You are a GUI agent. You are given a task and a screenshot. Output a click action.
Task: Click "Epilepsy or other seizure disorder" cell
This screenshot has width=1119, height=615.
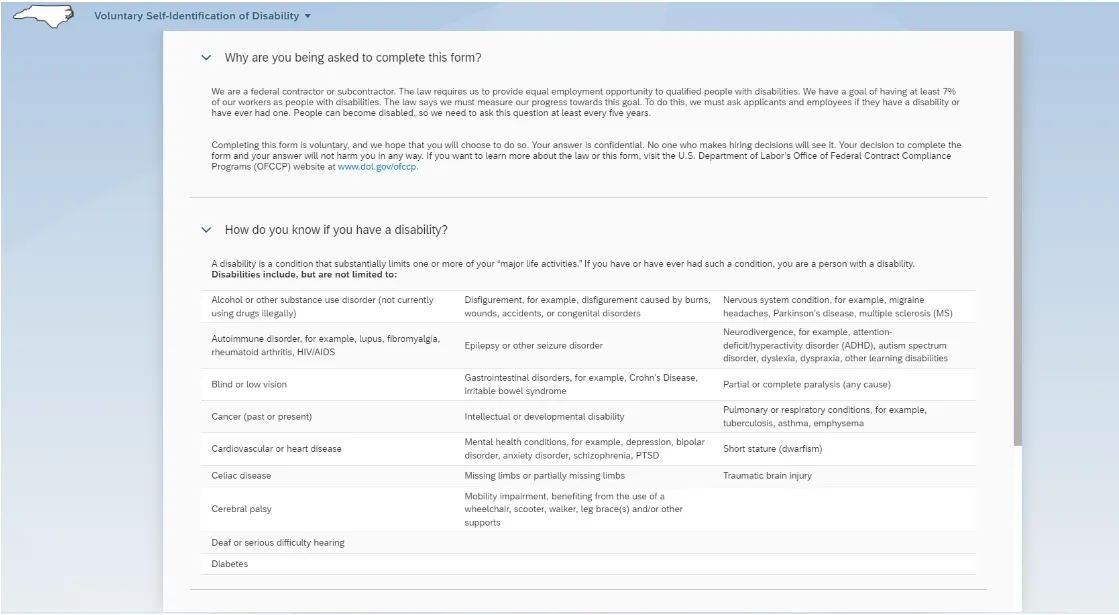click(x=533, y=346)
